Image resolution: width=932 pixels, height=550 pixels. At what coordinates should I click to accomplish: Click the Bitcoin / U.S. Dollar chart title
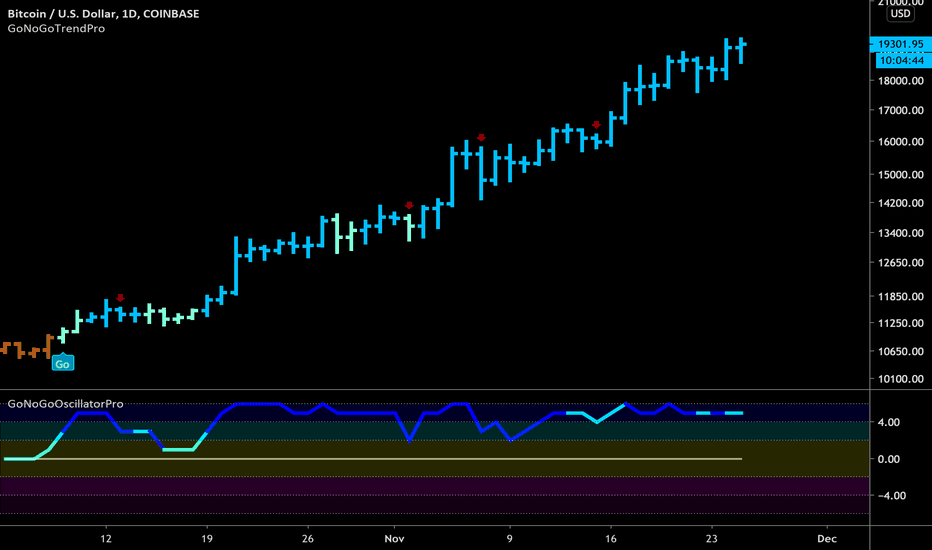[x=103, y=13]
